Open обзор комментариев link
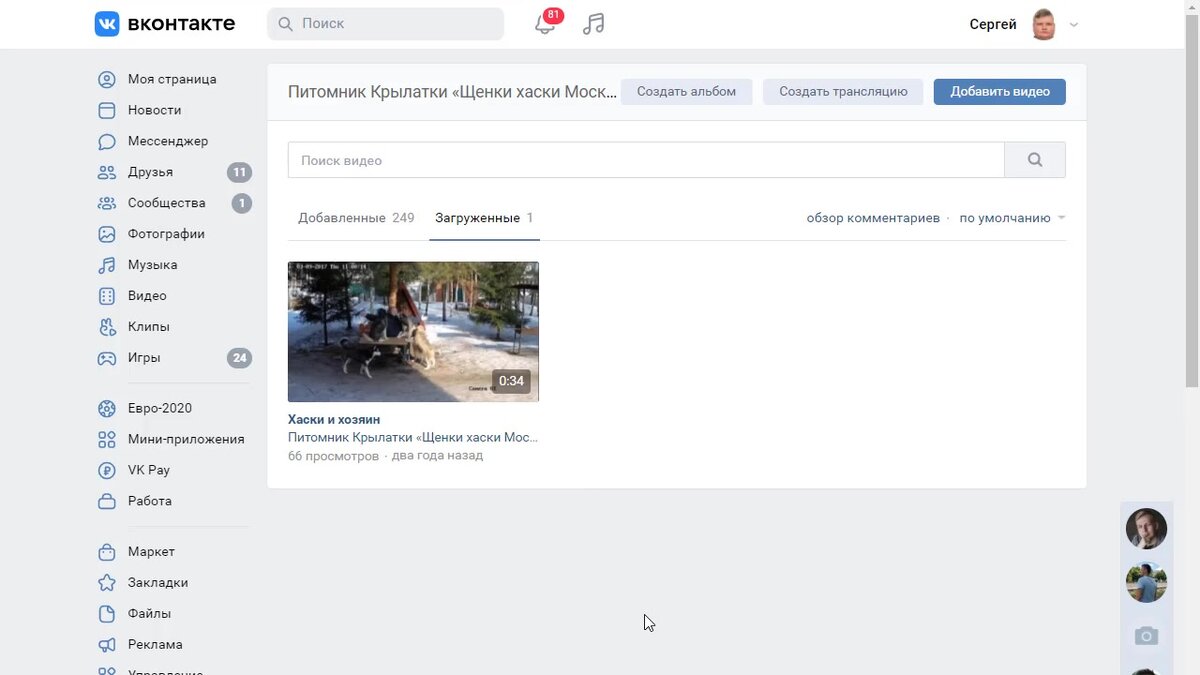The image size is (1200, 675). 873,218
